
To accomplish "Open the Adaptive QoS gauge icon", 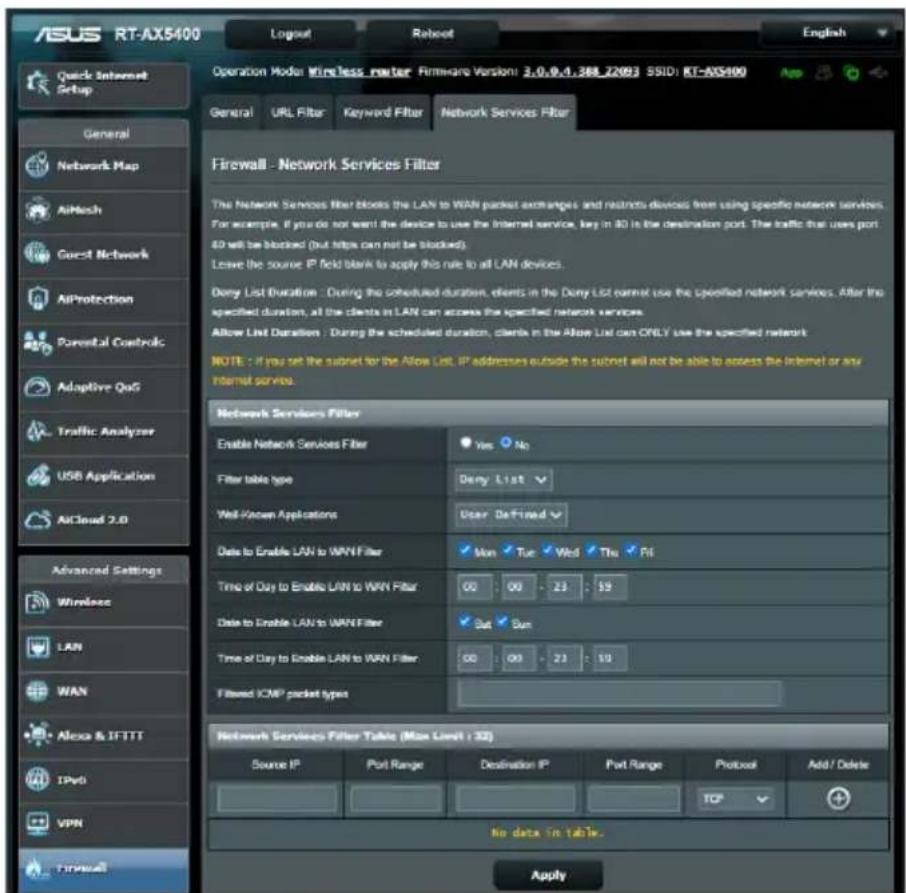I will point(38,387).
